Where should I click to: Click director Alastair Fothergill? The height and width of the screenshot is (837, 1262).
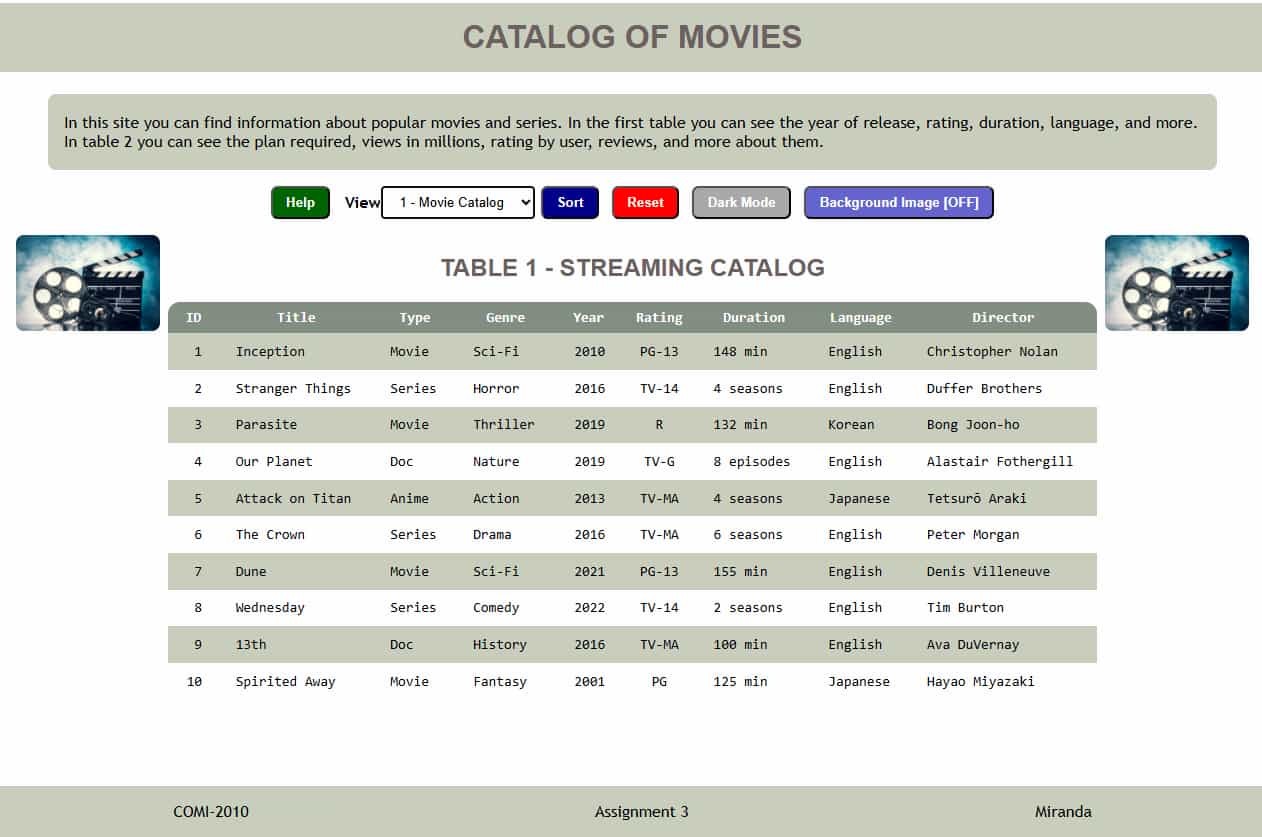point(1000,461)
